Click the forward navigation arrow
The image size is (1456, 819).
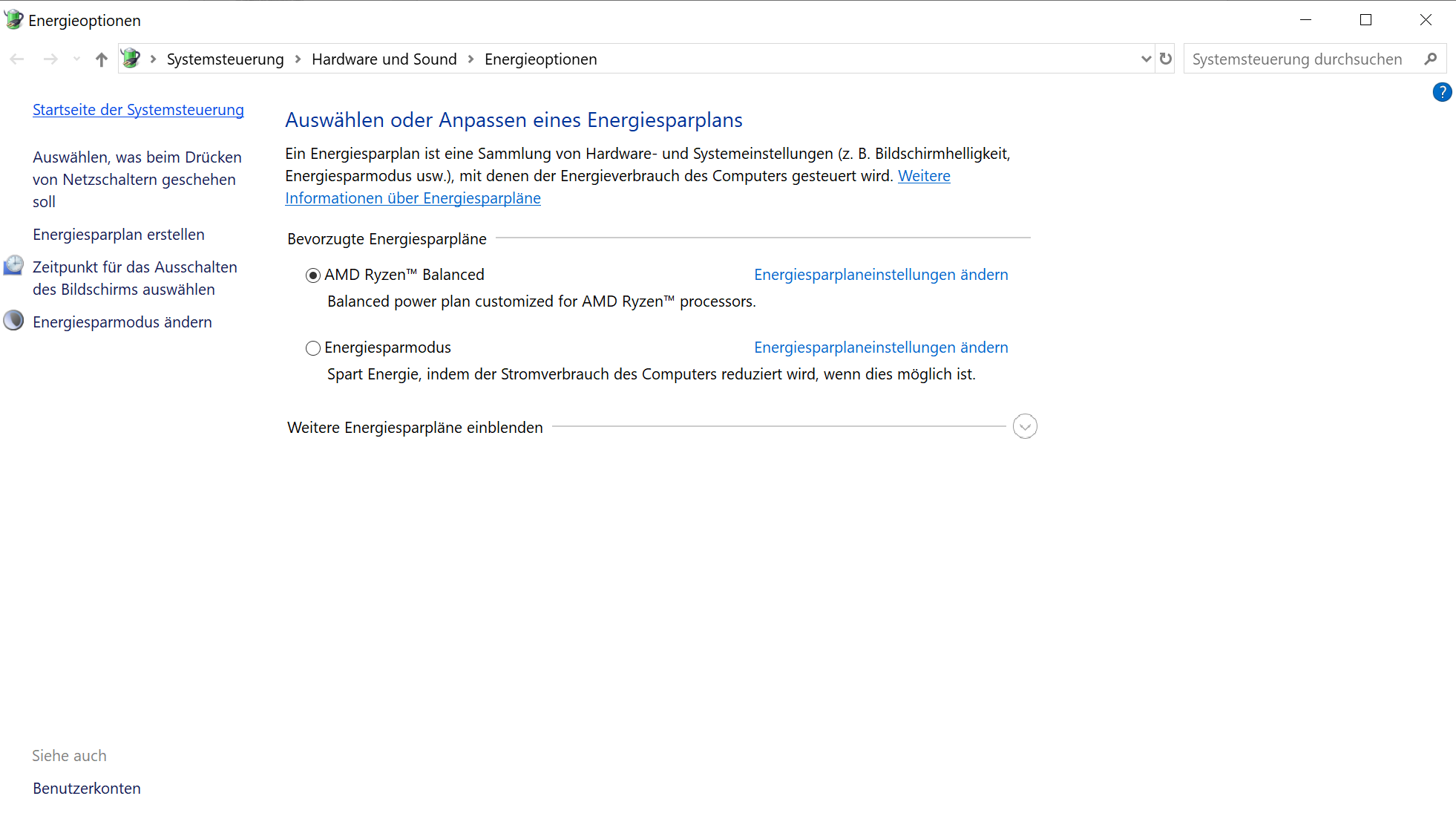(x=50, y=59)
